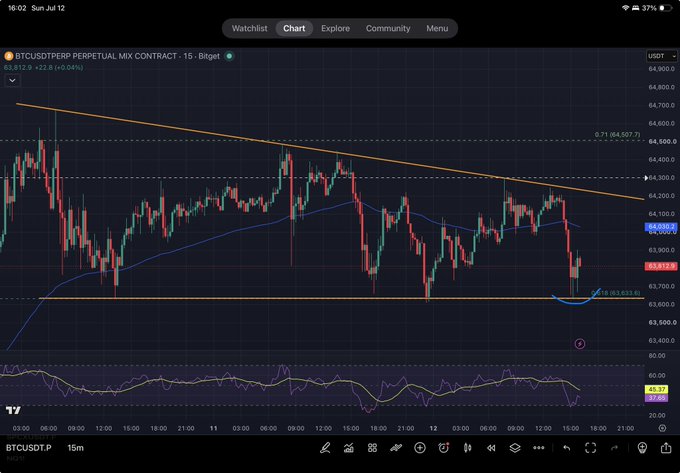Open the indicators chart icon
This screenshot has width=680, height=473.
click(349, 448)
